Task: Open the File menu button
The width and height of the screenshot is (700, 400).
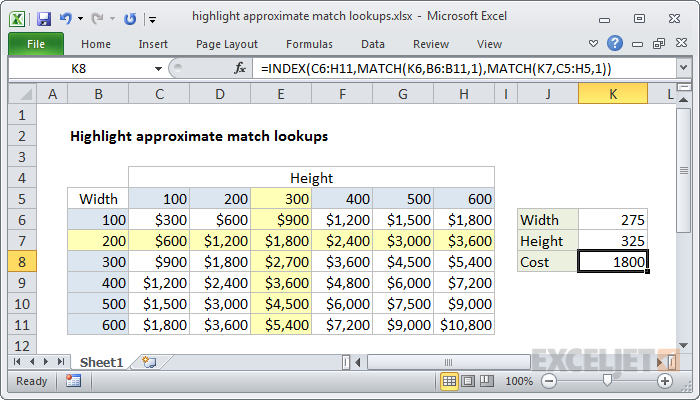Action: 35,44
